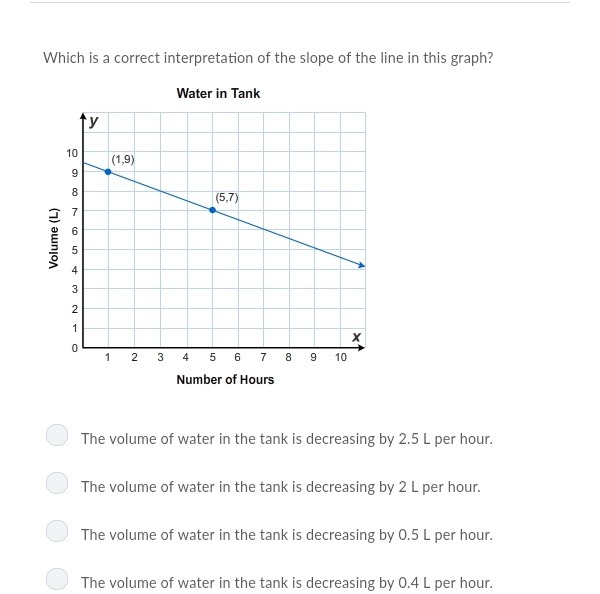Click the number 5 on the horizontal axis
600x594 pixels.
[x=212, y=357]
